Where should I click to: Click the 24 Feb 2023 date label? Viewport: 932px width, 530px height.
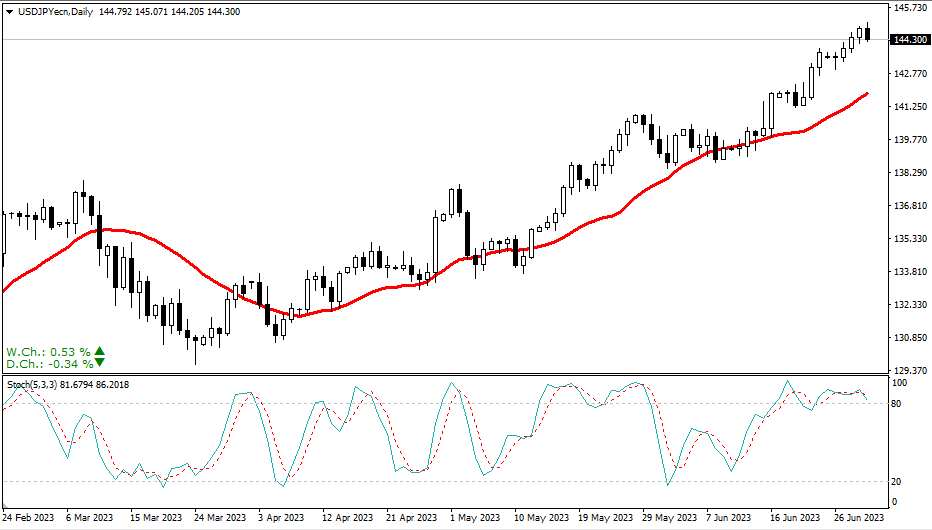(x=28, y=518)
